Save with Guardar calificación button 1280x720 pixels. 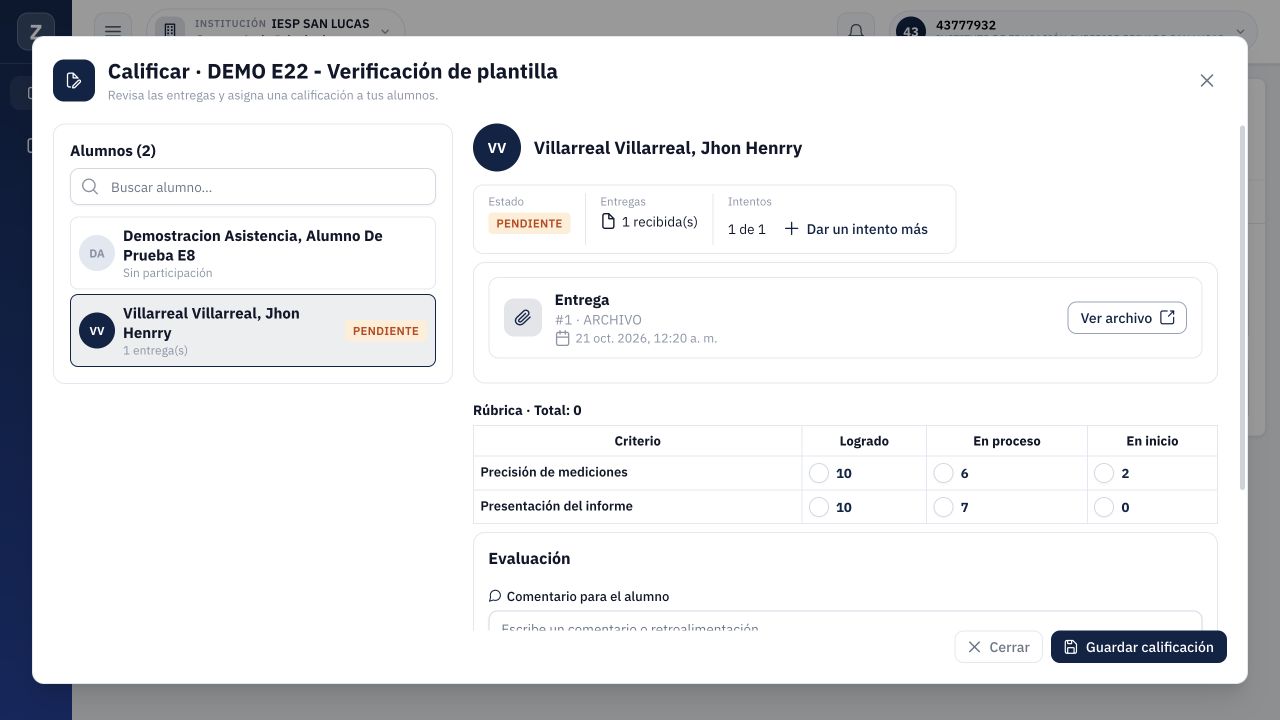pos(1139,647)
